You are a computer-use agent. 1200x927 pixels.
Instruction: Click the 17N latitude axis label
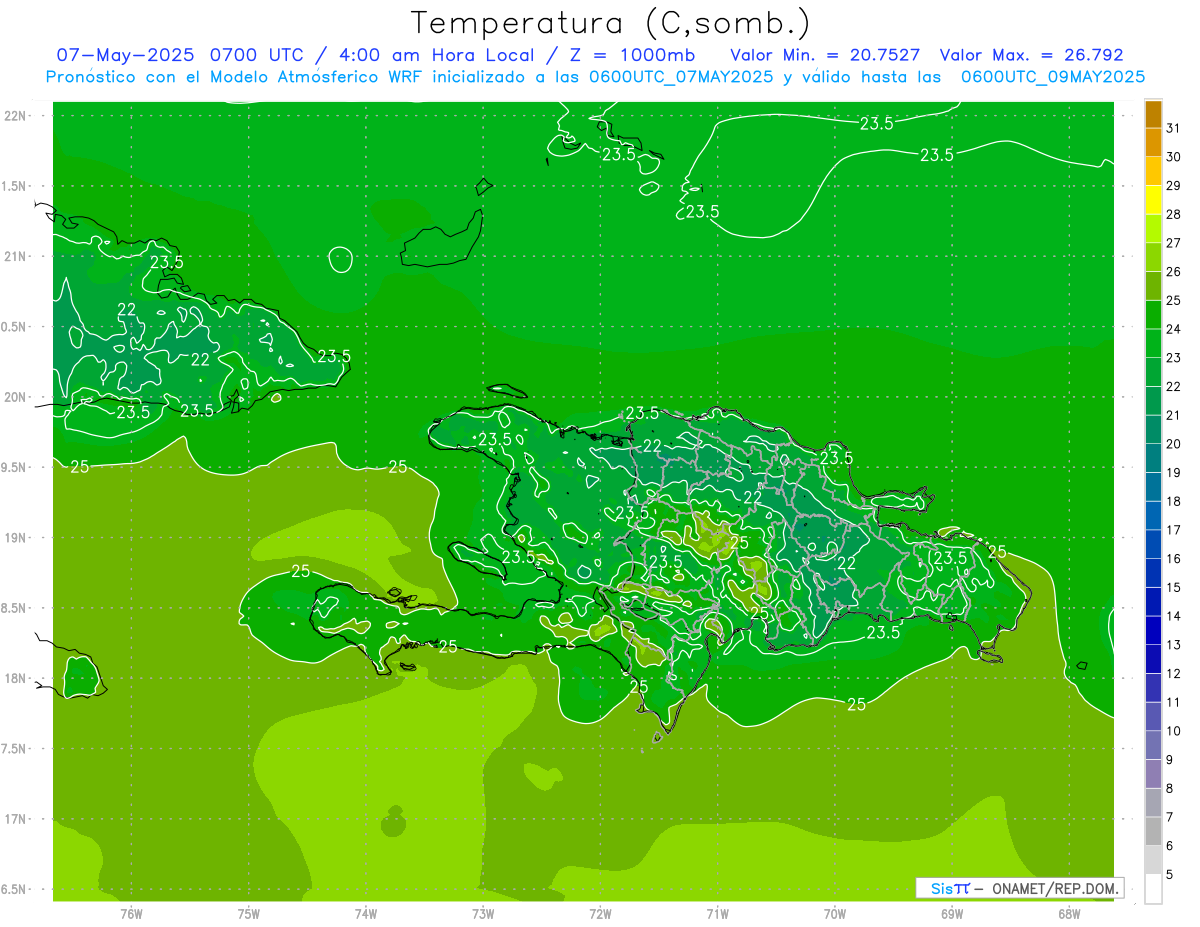tap(15, 819)
